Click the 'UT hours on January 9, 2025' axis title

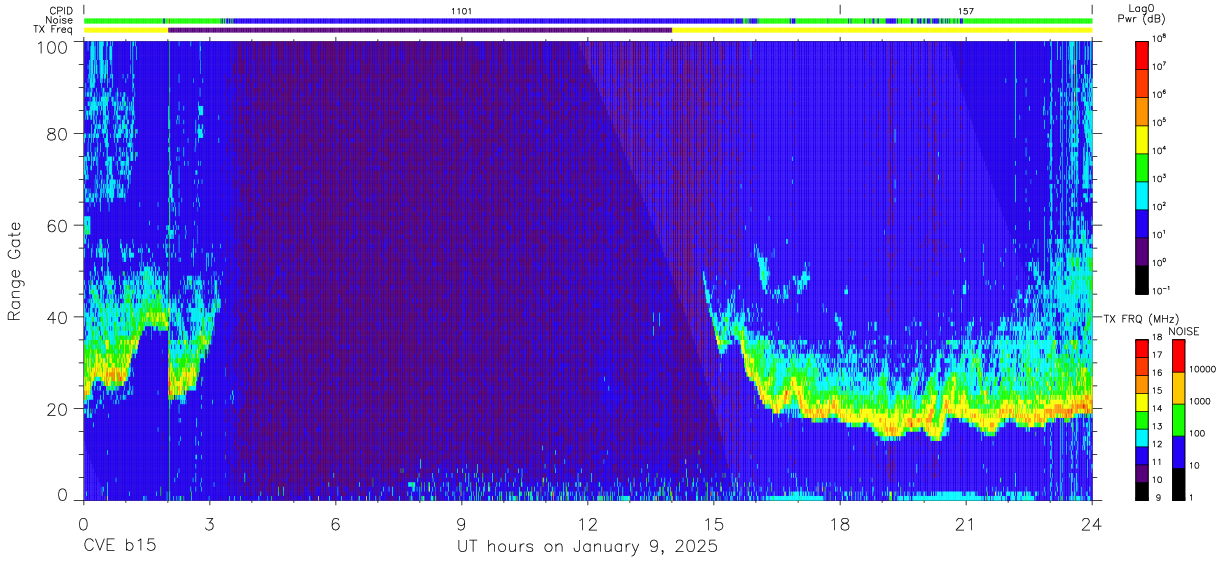(x=587, y=547)
